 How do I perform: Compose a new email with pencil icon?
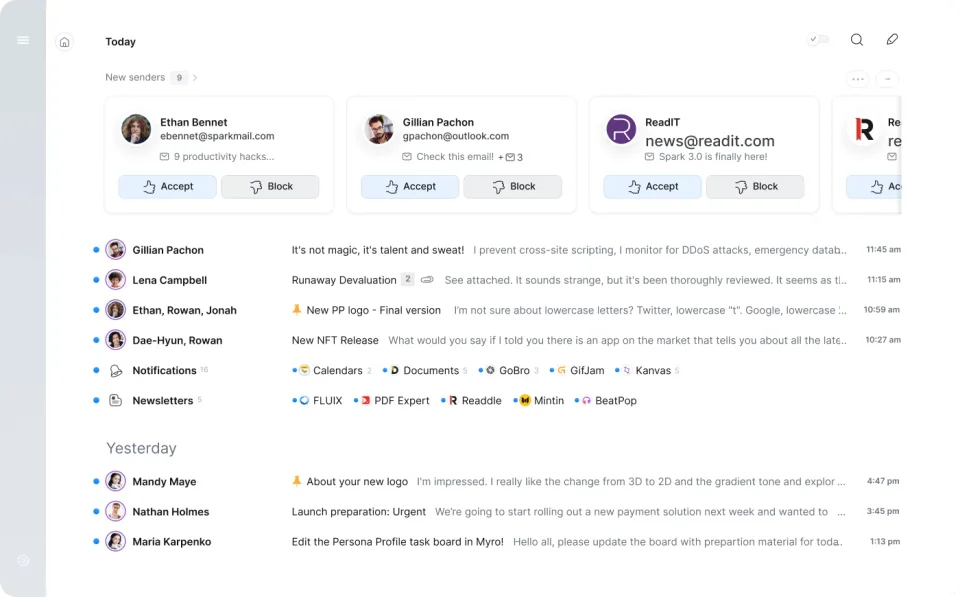[892, 39]
